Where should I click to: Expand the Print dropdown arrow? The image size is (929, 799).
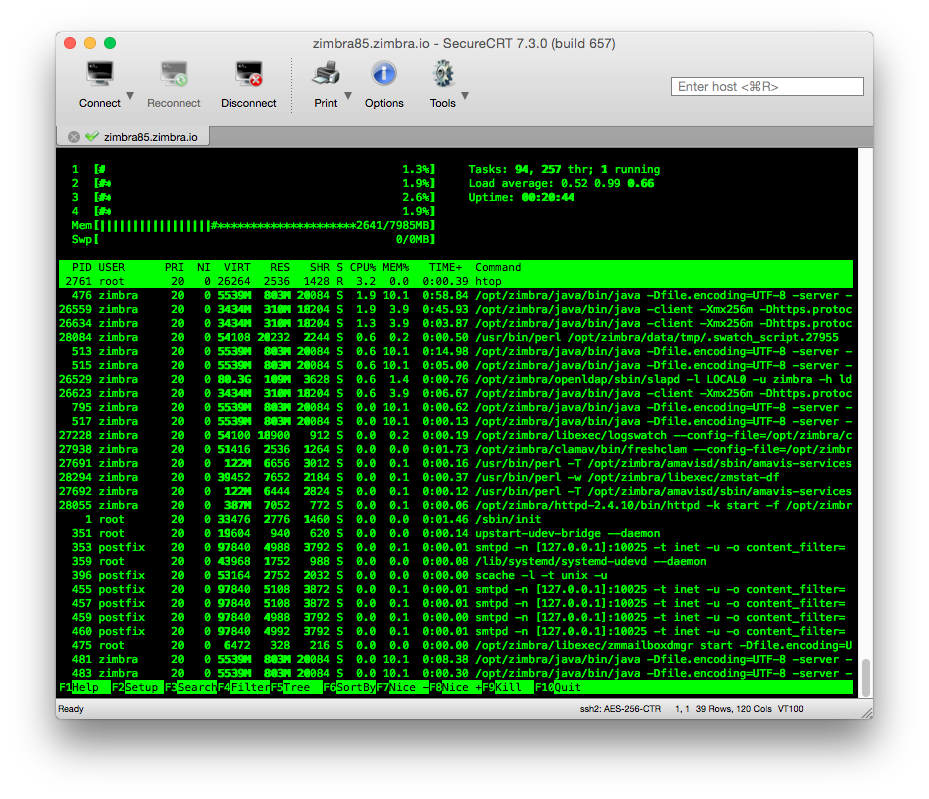pyautogui.click(x=348, y=95)
